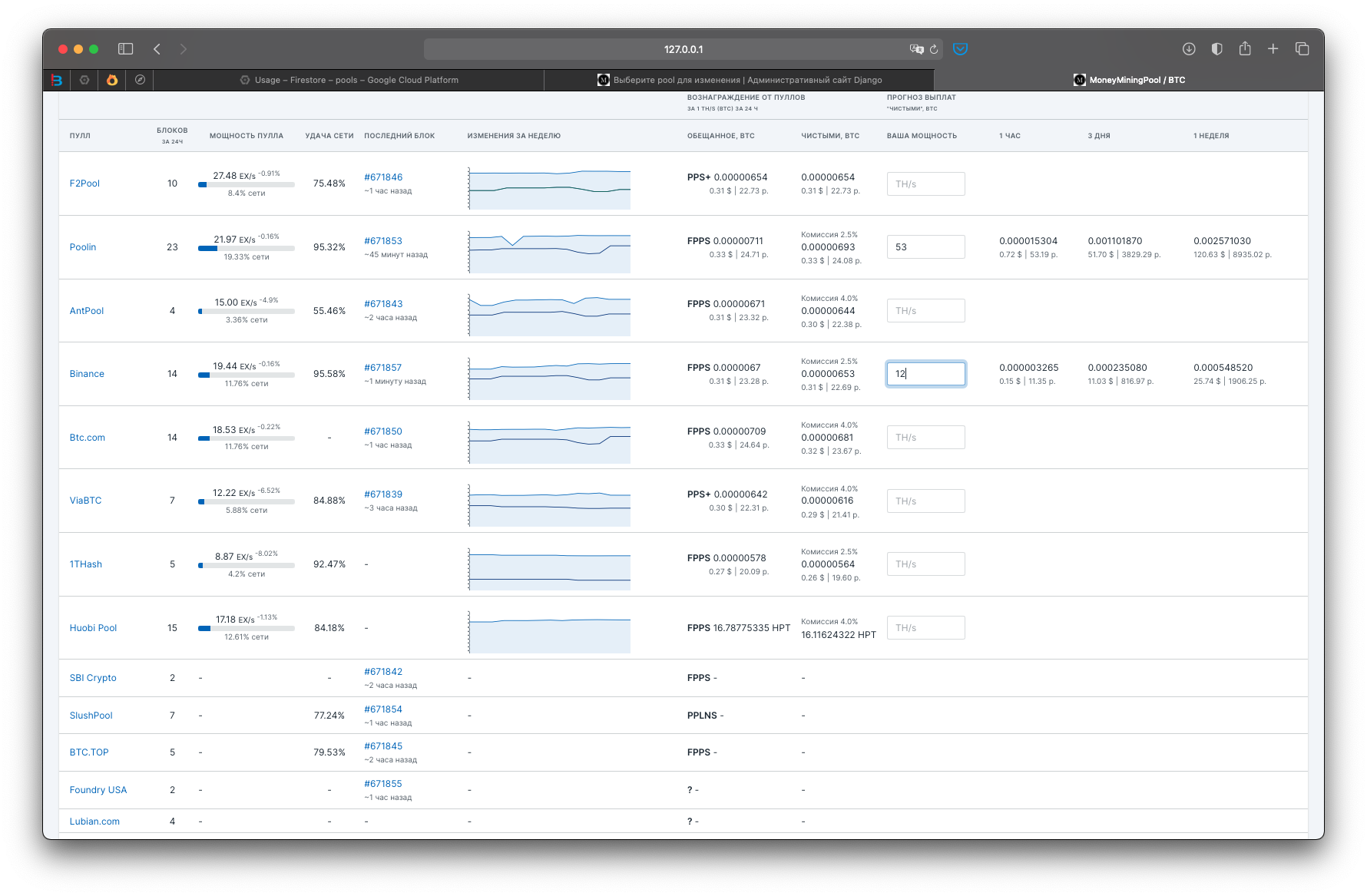
Task: Select the MoneyMiningPool / BTC tab
Action: [x=1129, y=80]
